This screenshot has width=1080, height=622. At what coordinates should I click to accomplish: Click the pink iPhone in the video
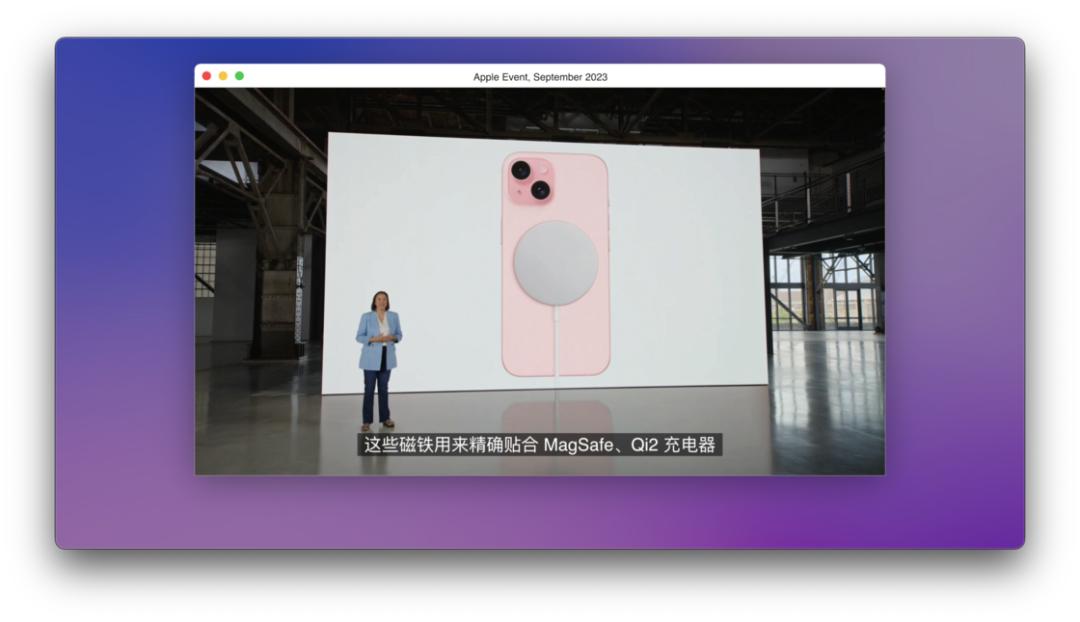[x=556, y=265]
